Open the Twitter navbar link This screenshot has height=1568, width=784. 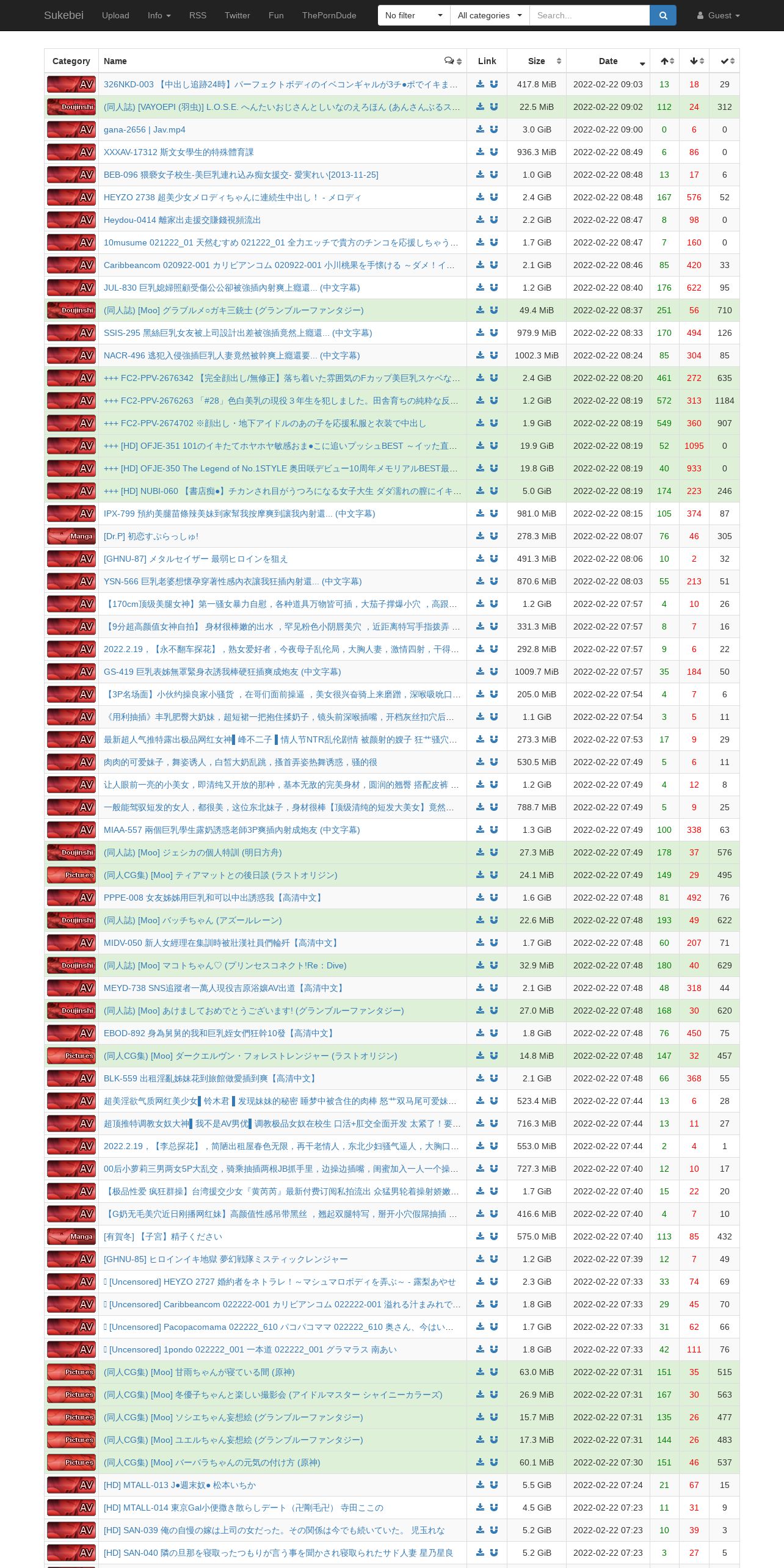(x=238, y=15)
